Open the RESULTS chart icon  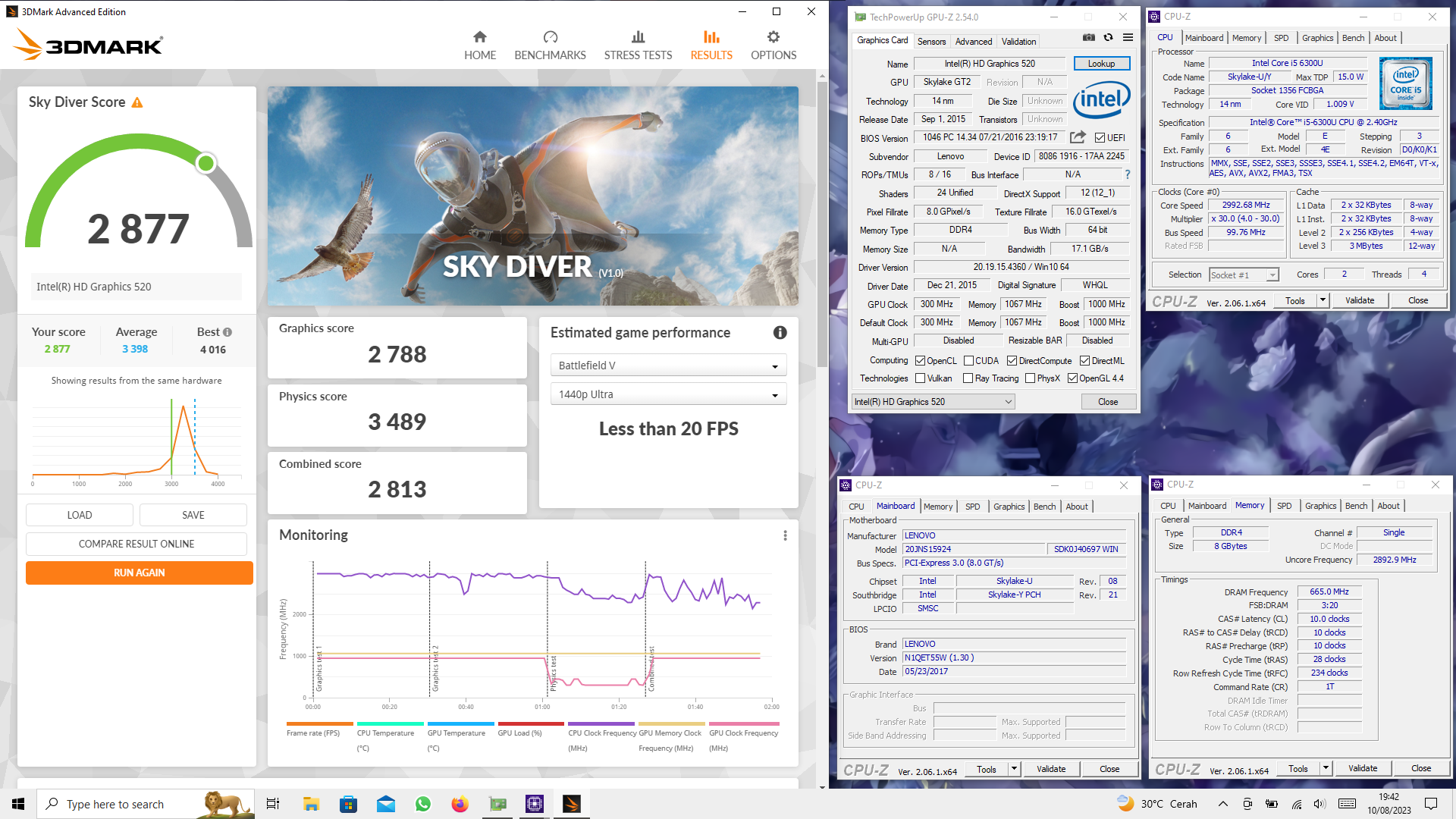[x=711, y=37]
